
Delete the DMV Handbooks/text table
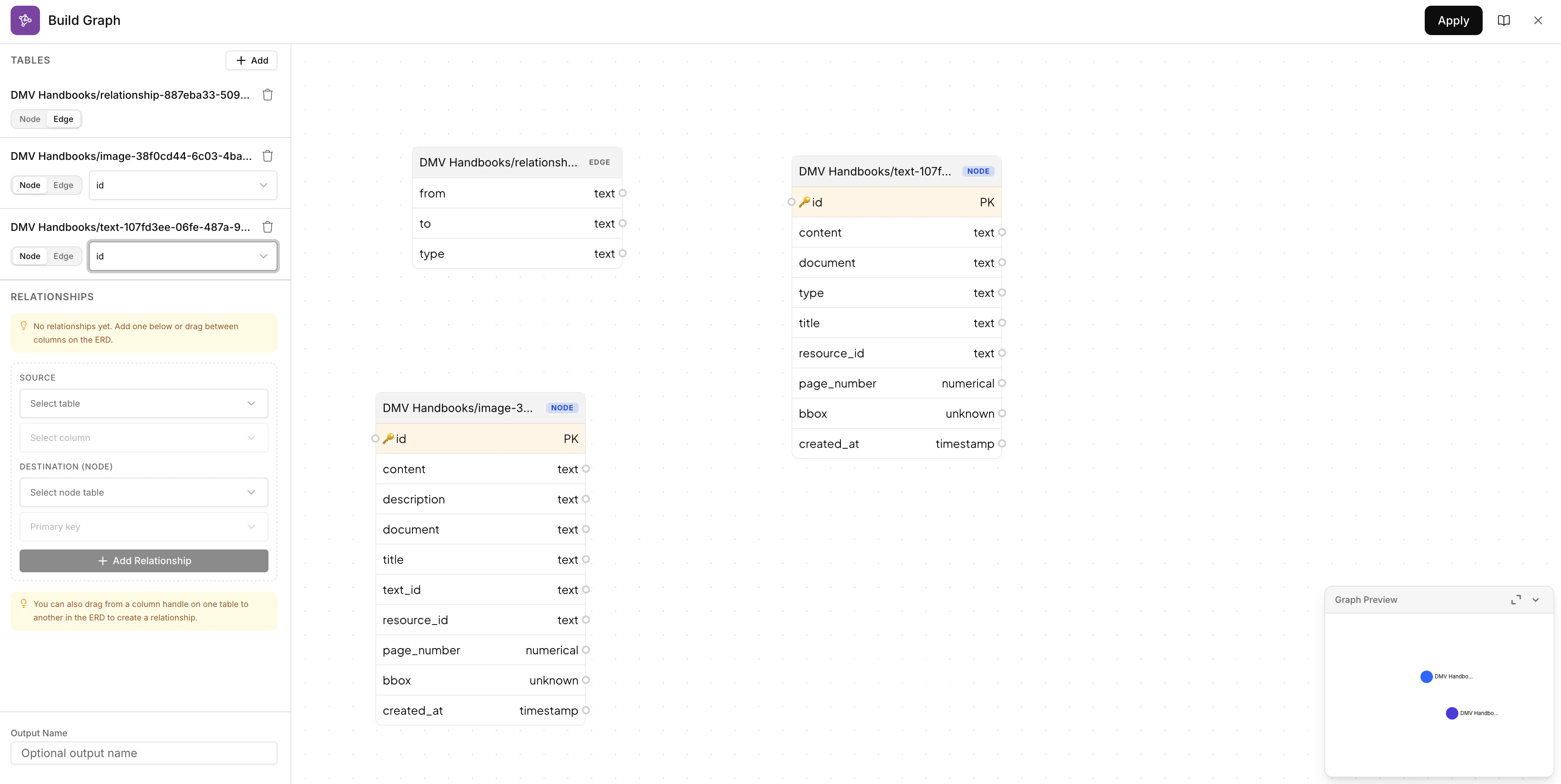[x=267, y=227]
